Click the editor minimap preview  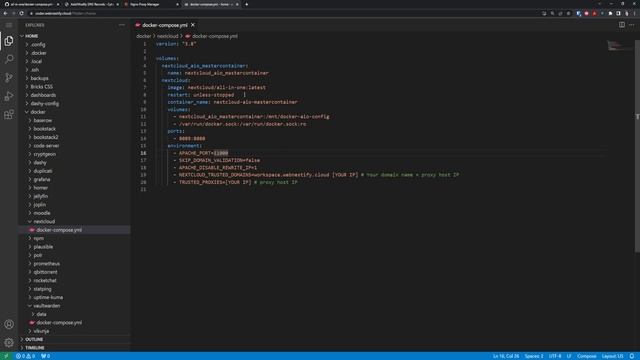(x=620, y=45)
